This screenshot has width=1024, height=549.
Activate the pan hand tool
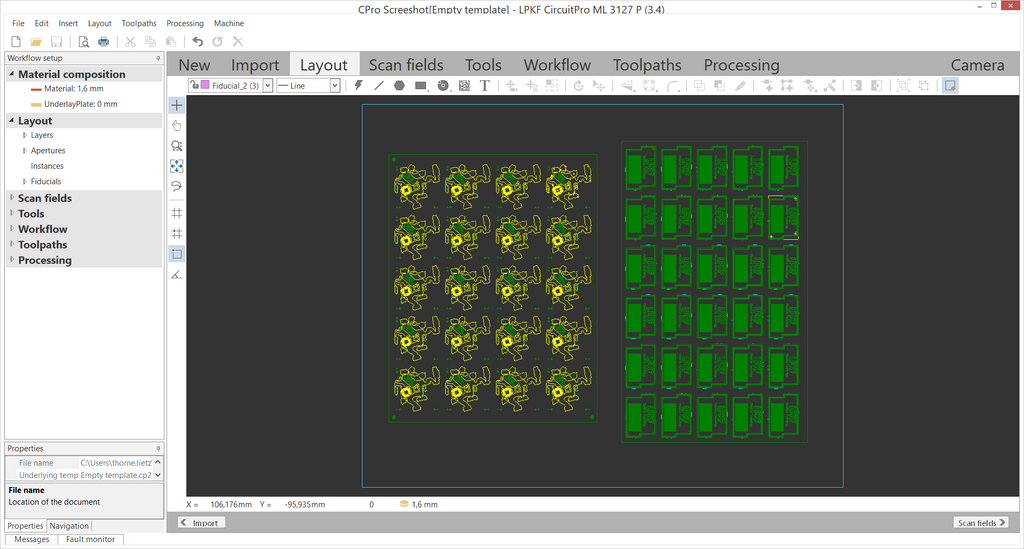coord(177,125)
